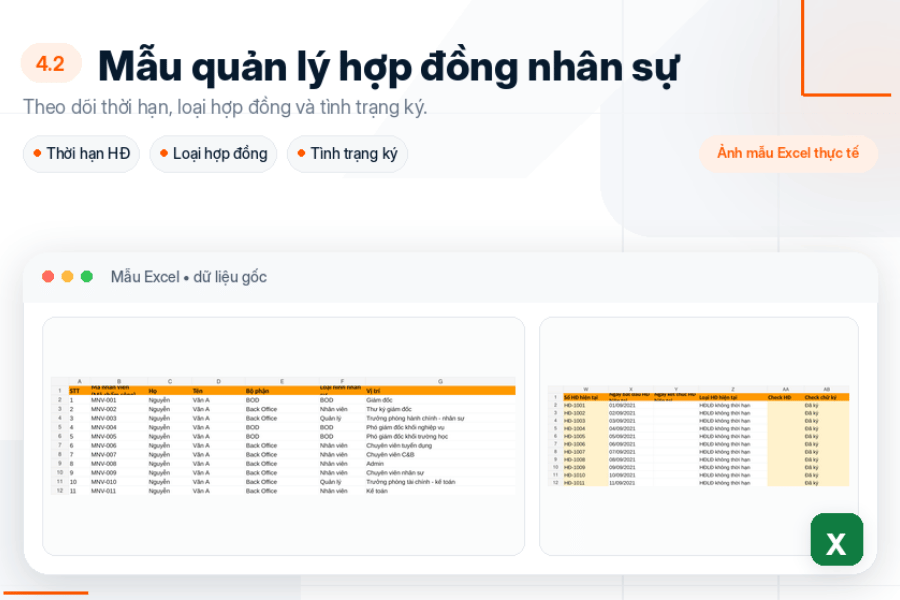Click the yellow window dot
This screenshot has height=600, width=900.
pos(67,277)
